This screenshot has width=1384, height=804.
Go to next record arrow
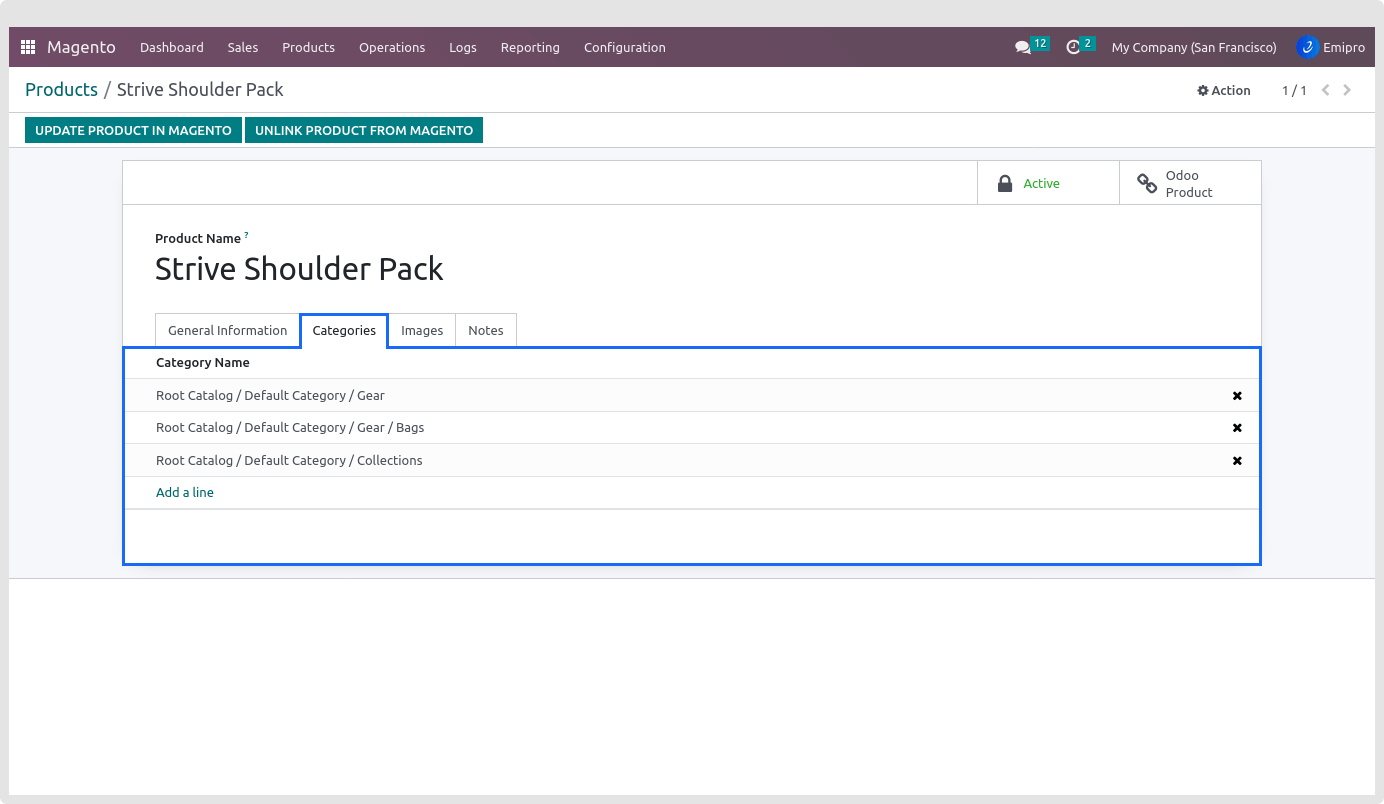click(x=1347, y=90)
